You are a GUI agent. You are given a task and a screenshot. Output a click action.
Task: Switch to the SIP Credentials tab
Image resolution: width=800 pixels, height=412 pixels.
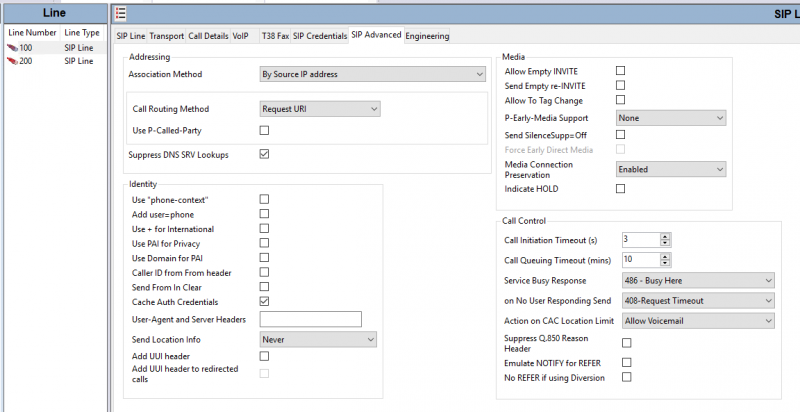[x=320, y=36]
